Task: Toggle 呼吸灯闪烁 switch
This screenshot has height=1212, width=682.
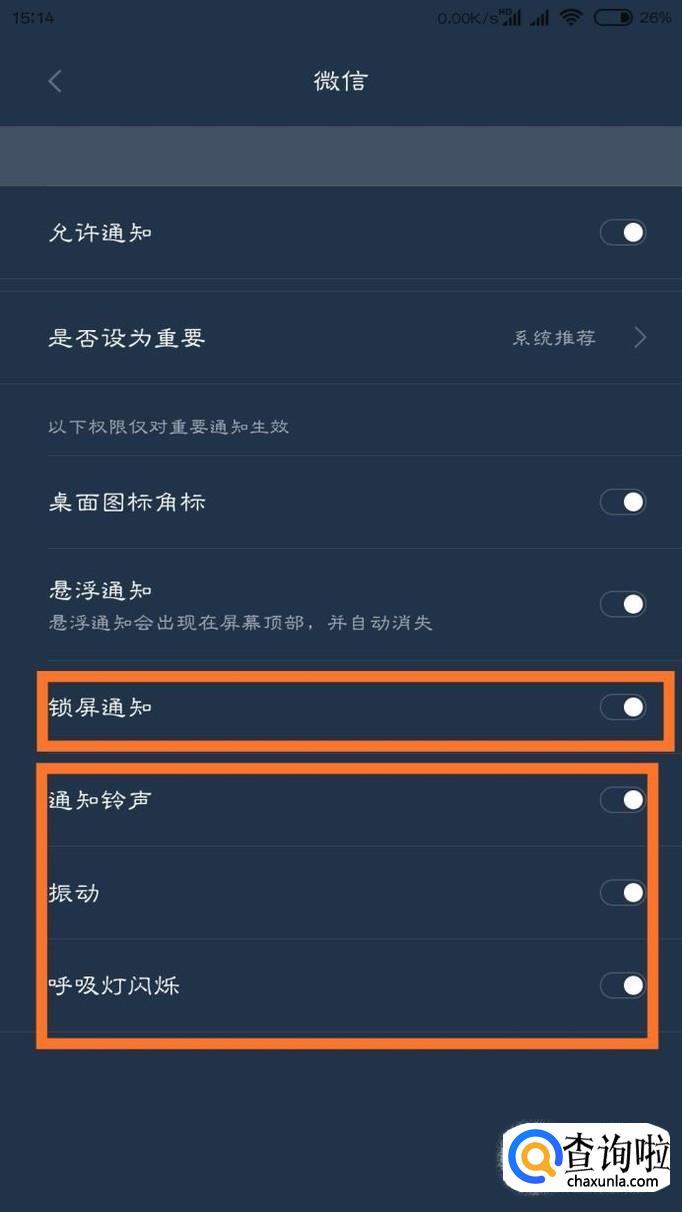Action: pos(623,986)
